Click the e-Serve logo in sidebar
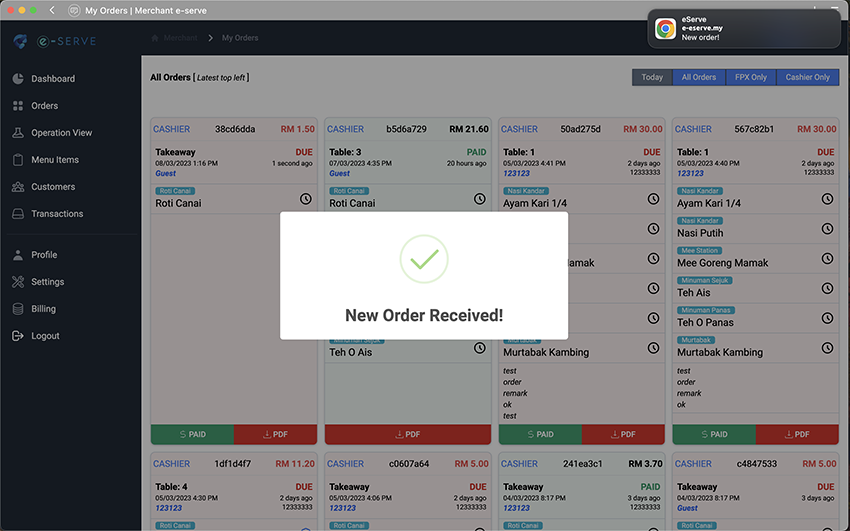 click(x=55, y=41)
